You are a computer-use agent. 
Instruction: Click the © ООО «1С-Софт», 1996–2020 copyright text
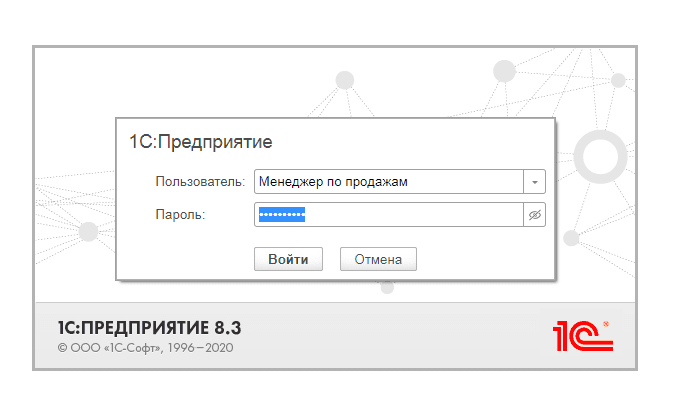(x=145, y=348)
